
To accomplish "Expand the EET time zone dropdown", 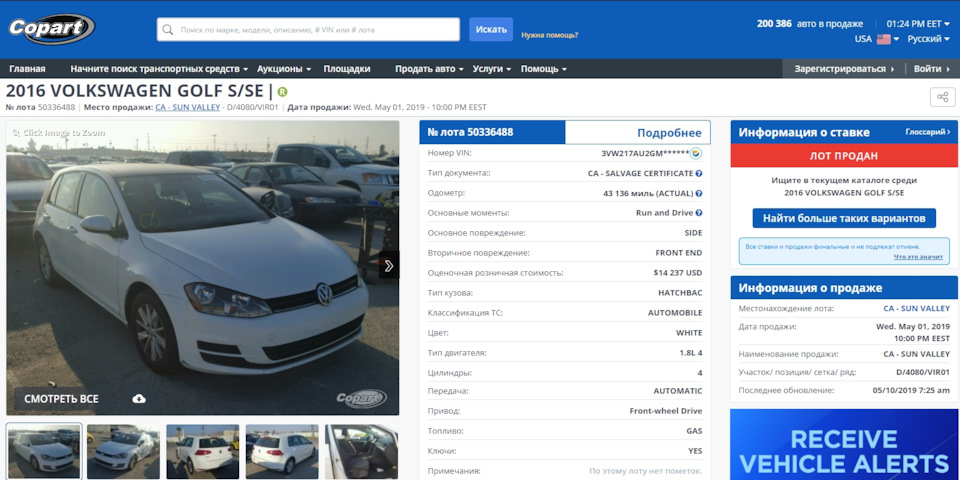I will click(x=918, y=24).
